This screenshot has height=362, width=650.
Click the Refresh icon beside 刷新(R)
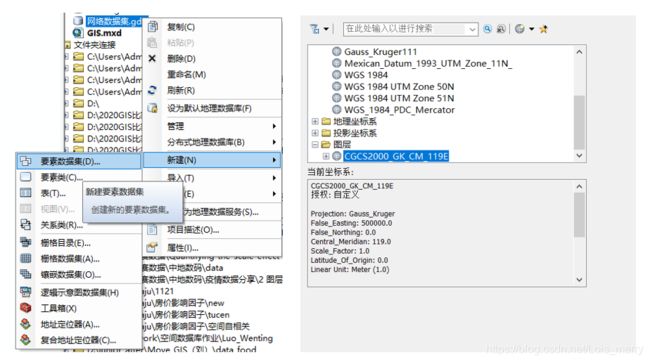click(x=152, y=90)
